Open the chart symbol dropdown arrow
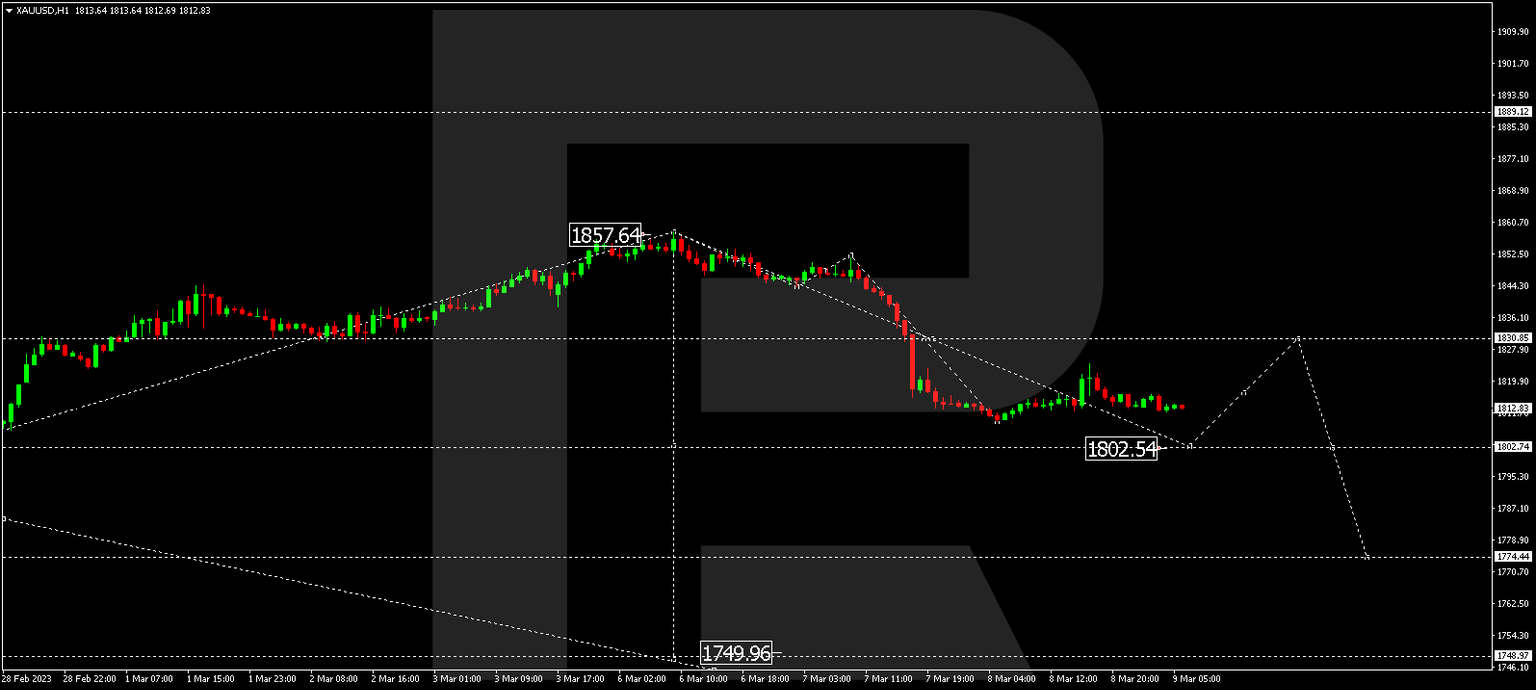1536x690 pixels. [10, 10]
